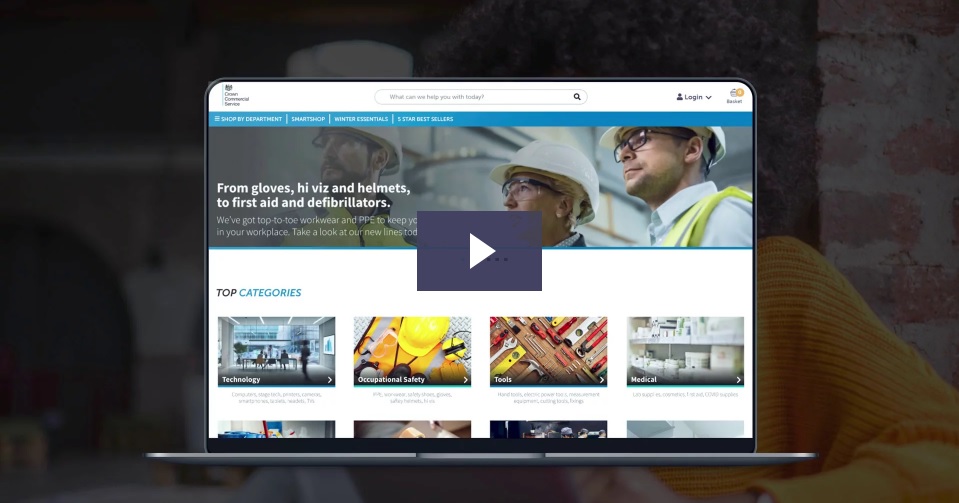This screenshot has height=503, width=959.
Task: Open the Basket icon
Action: pyautogui.click(x=735, y=95)
